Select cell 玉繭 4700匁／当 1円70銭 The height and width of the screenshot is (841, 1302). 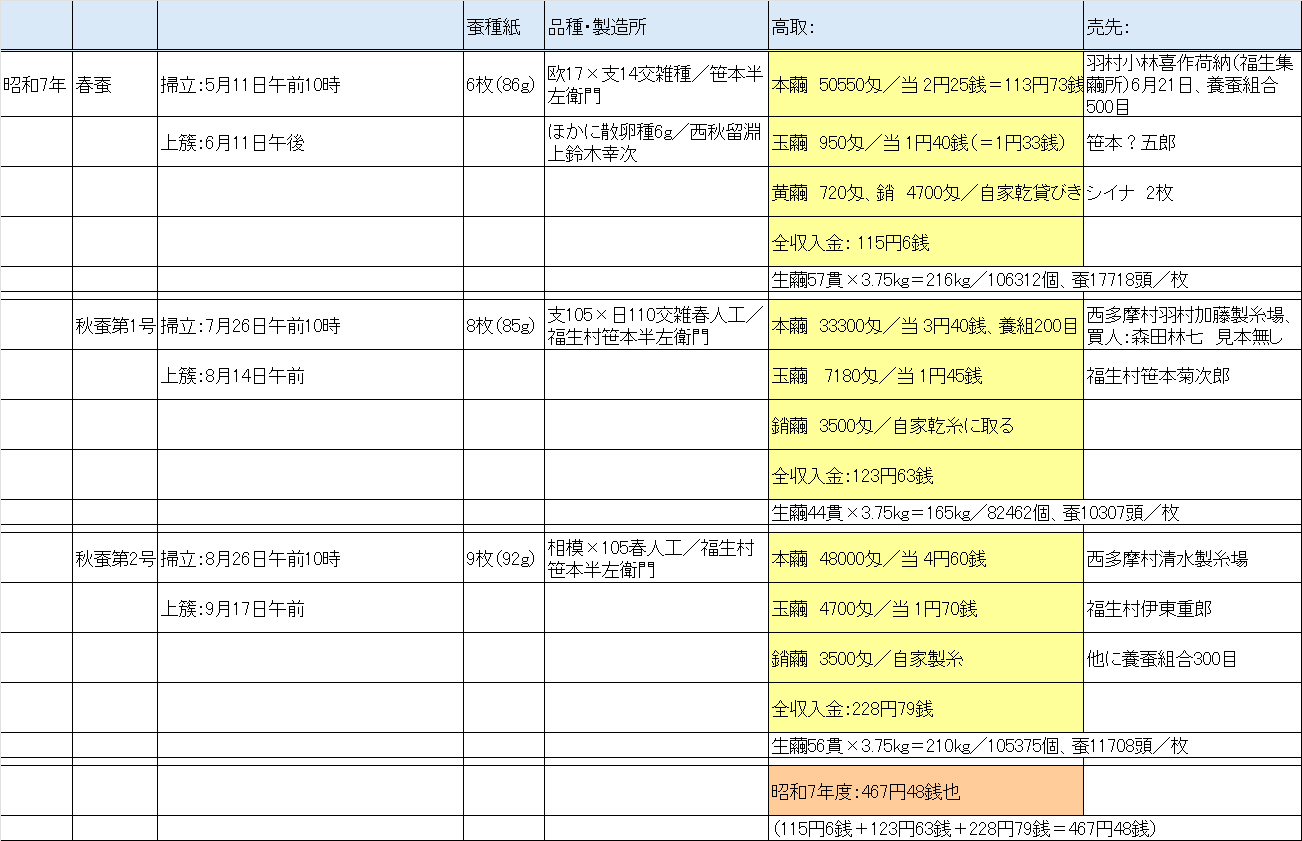(926, 608)
